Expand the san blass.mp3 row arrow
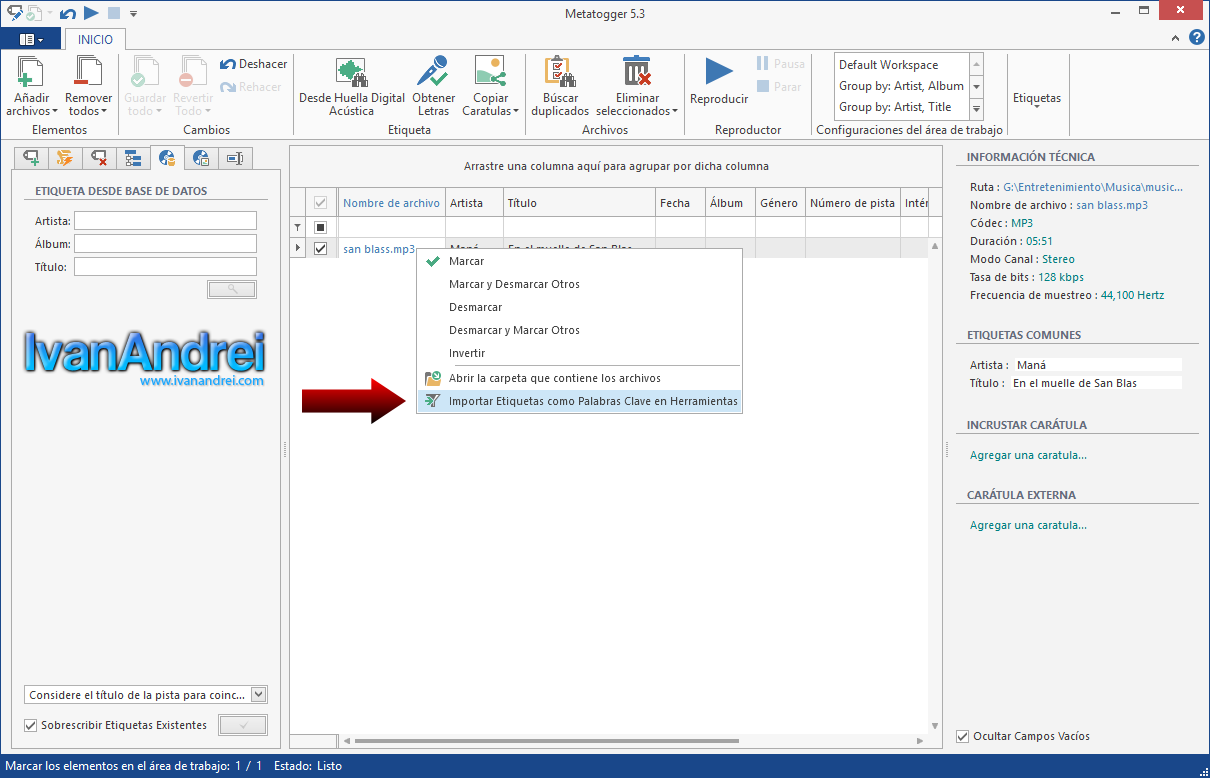Viewport: 1210px width, 778px height. [x=297, y=248]
